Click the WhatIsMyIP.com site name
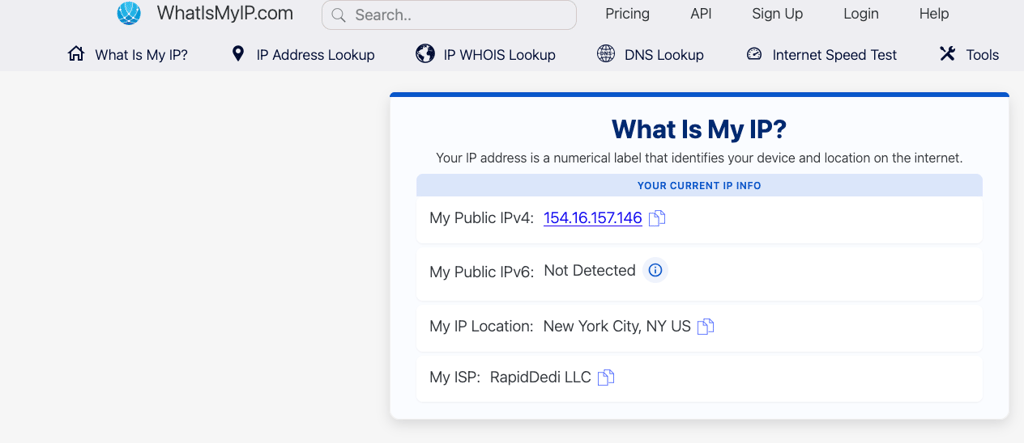This screenshot has width=1024, height=443. tap(225, 13)
